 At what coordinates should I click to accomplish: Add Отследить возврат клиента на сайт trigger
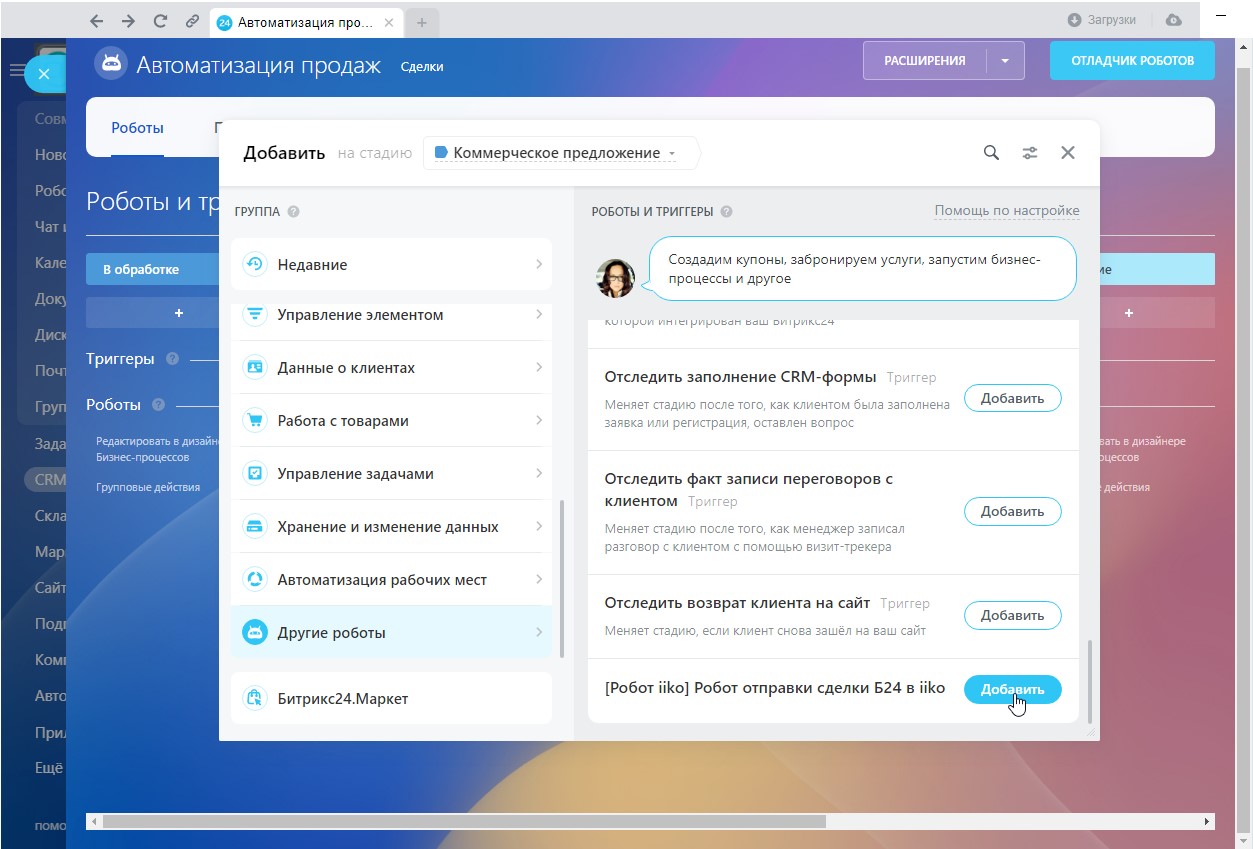coord(1012,615)
